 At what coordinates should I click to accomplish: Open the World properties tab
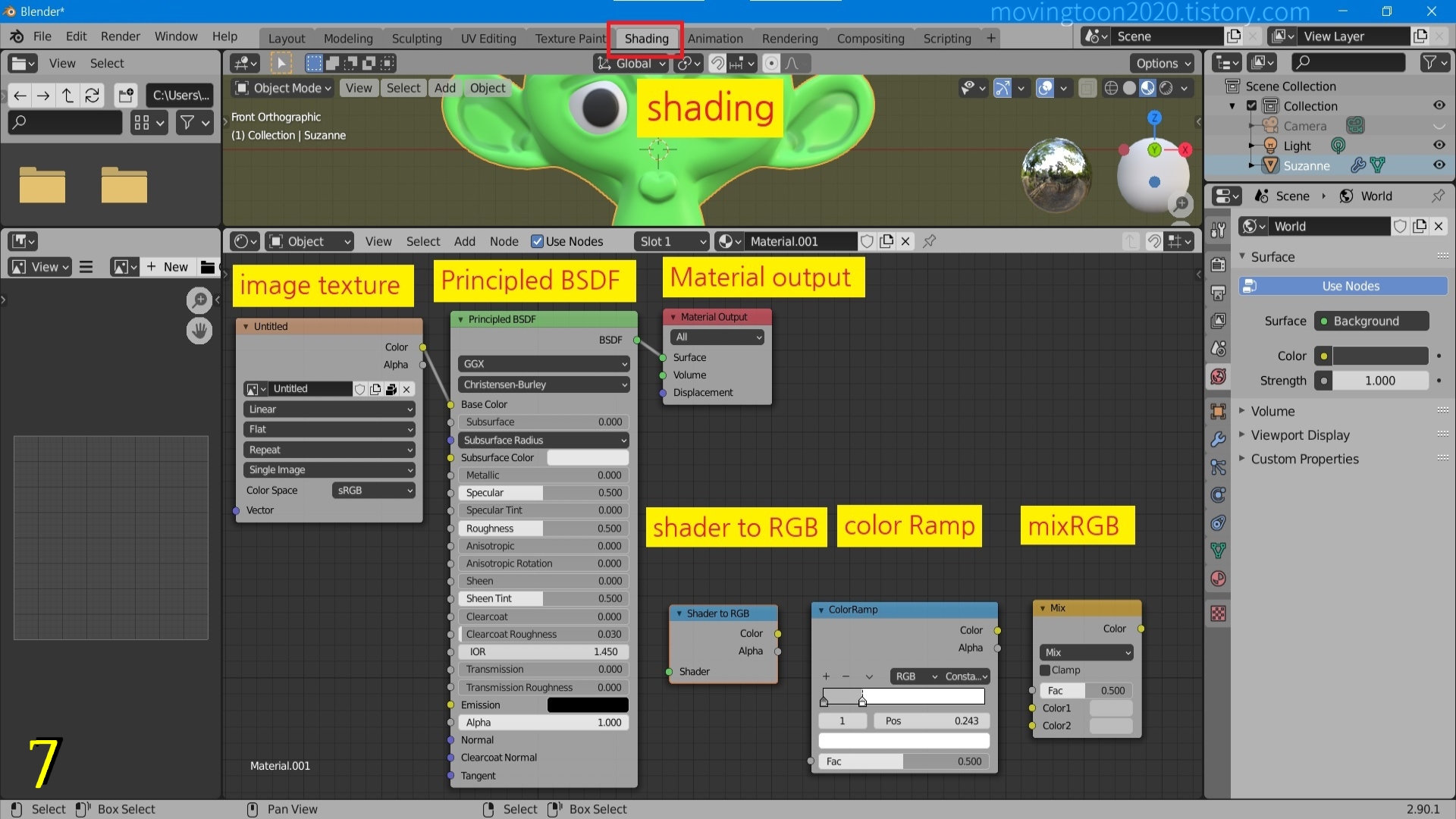[x=1218, y=376]
